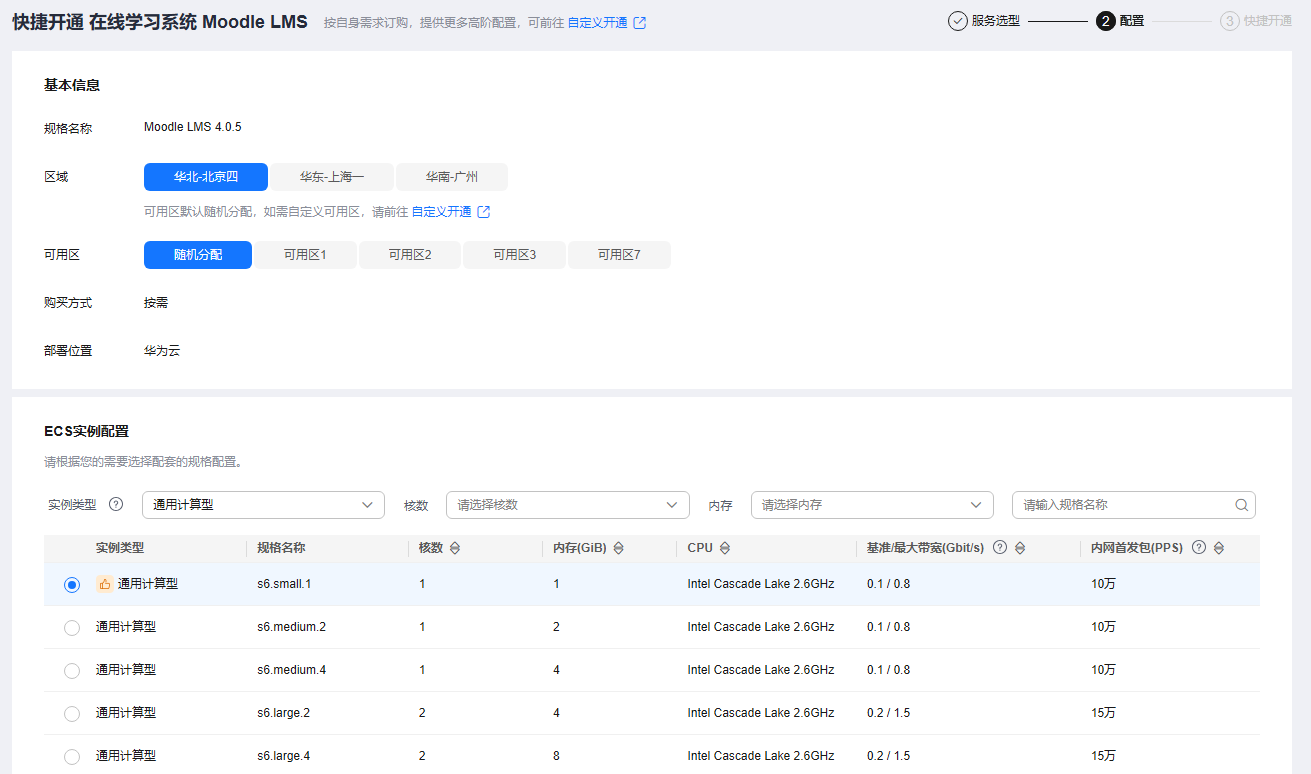
Task: Click external link icon under region selector
Action: tap(484, 212)
